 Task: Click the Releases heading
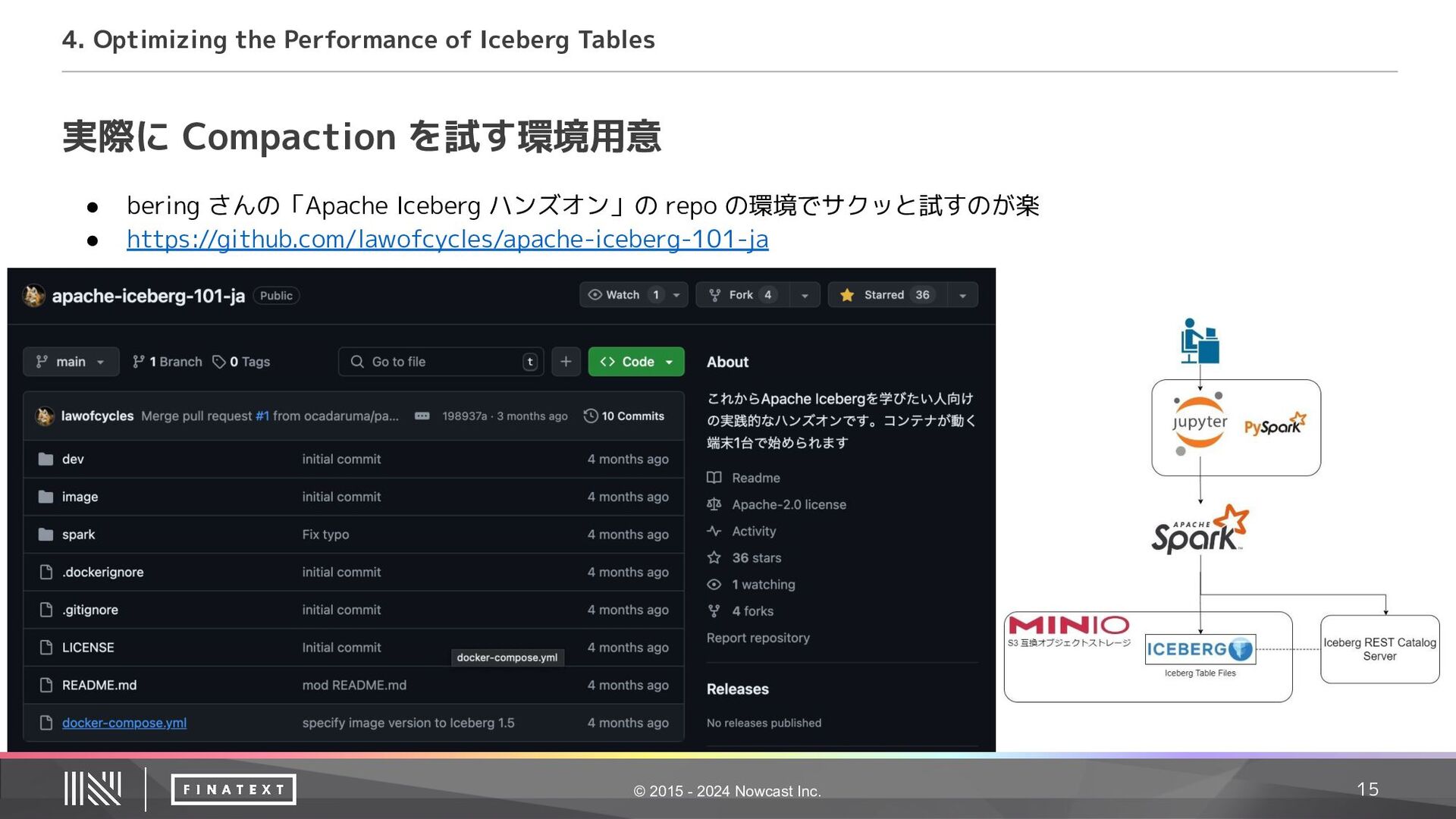coord(737,689)
